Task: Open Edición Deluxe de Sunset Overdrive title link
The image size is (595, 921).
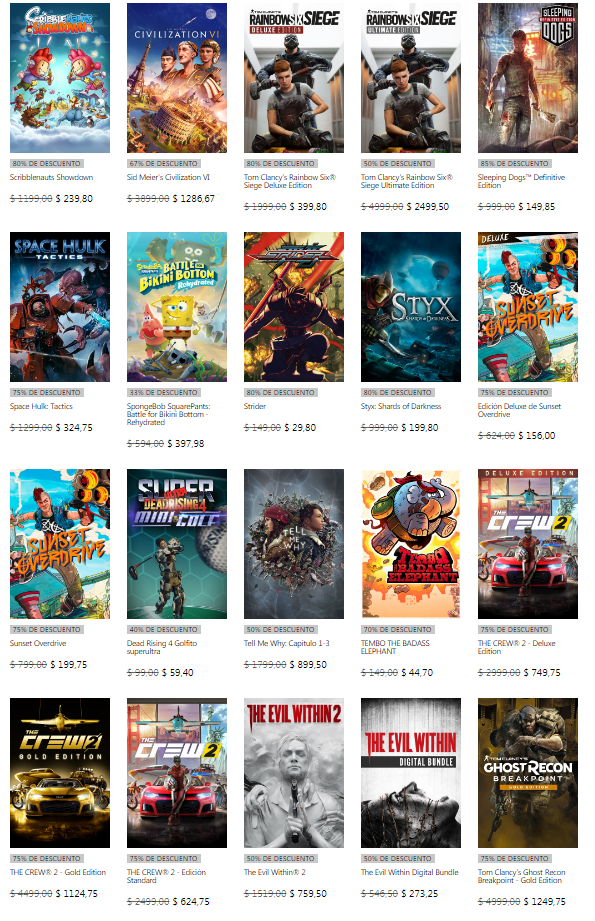Action: pos(519,410)
